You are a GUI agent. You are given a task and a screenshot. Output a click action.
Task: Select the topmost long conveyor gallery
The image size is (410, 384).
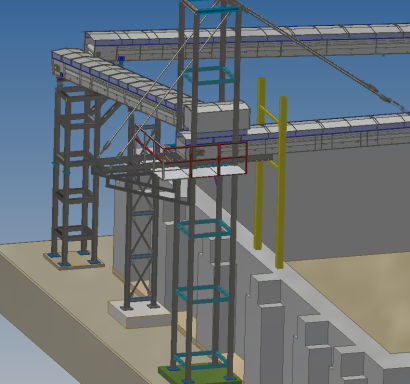click(247, 42)
